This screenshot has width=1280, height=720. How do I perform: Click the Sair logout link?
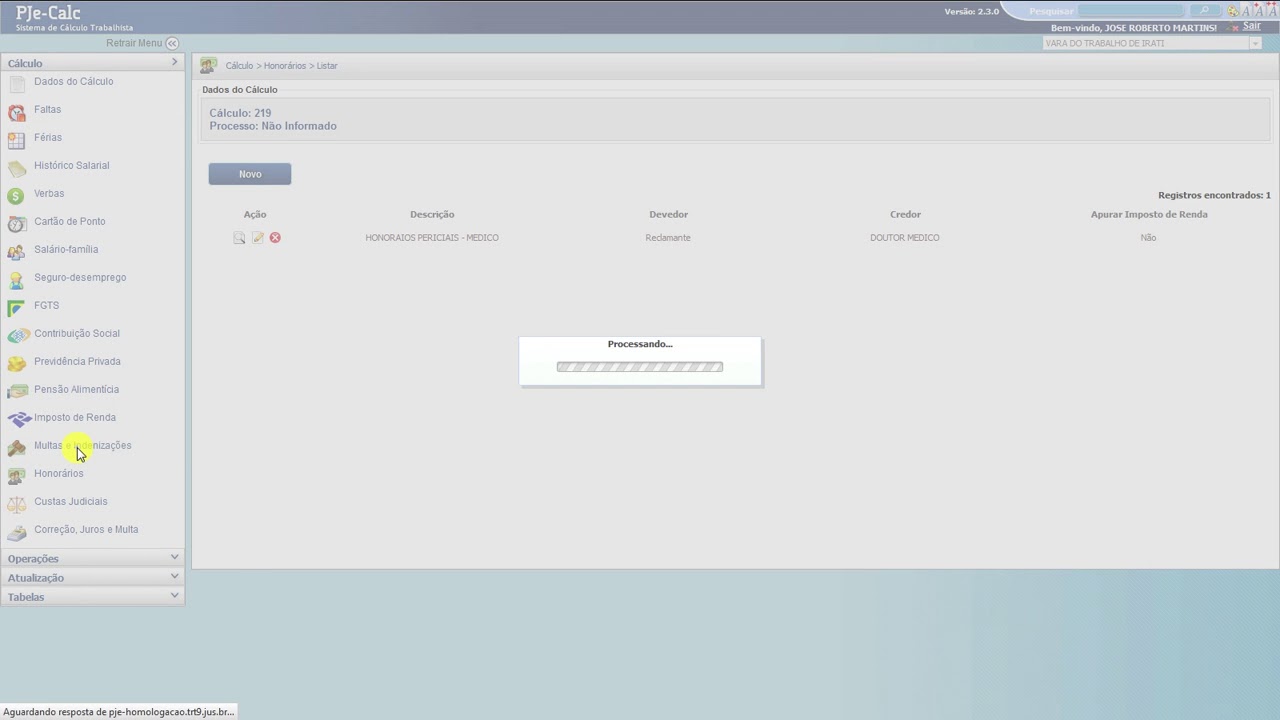click(x=1251, y=26)
